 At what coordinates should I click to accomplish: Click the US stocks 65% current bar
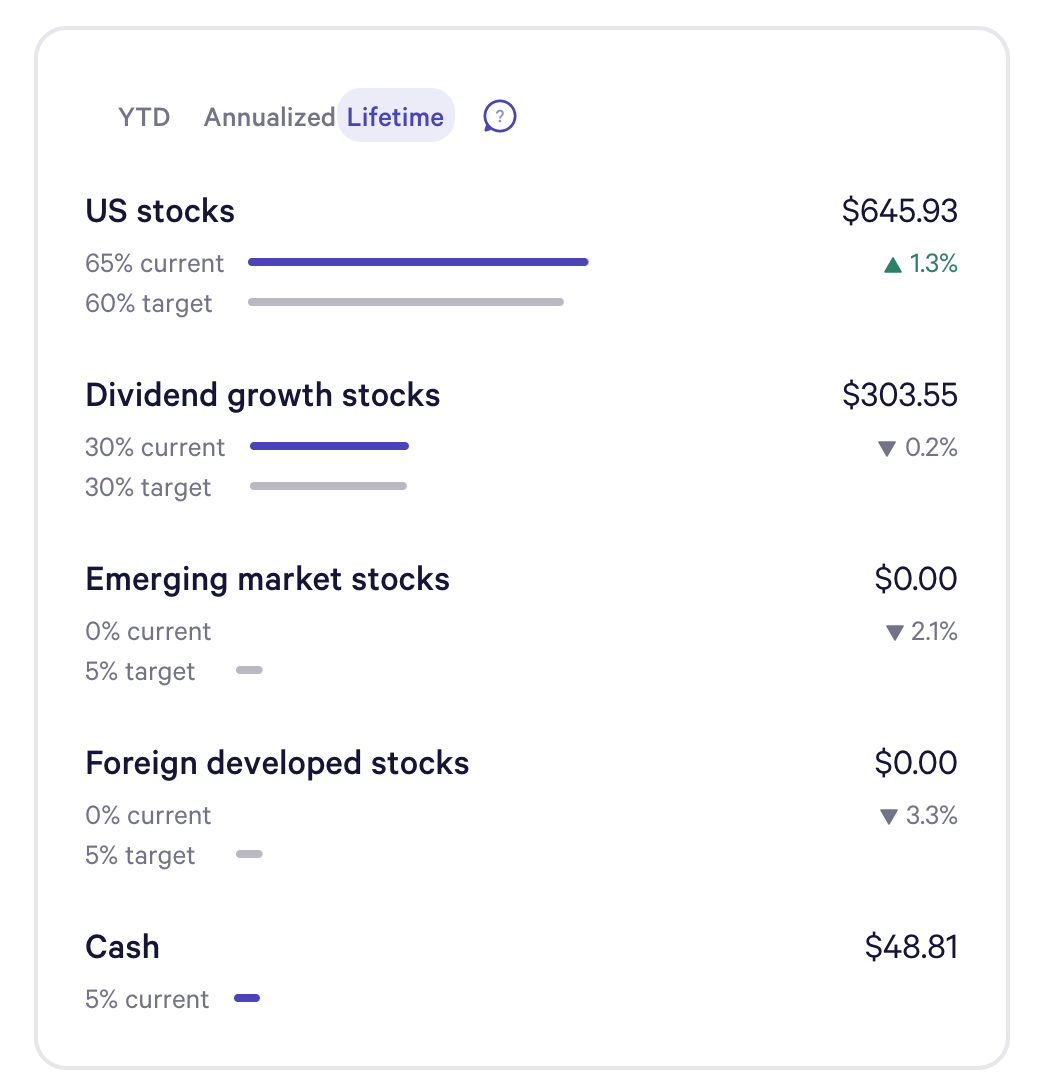pos(418,262)
